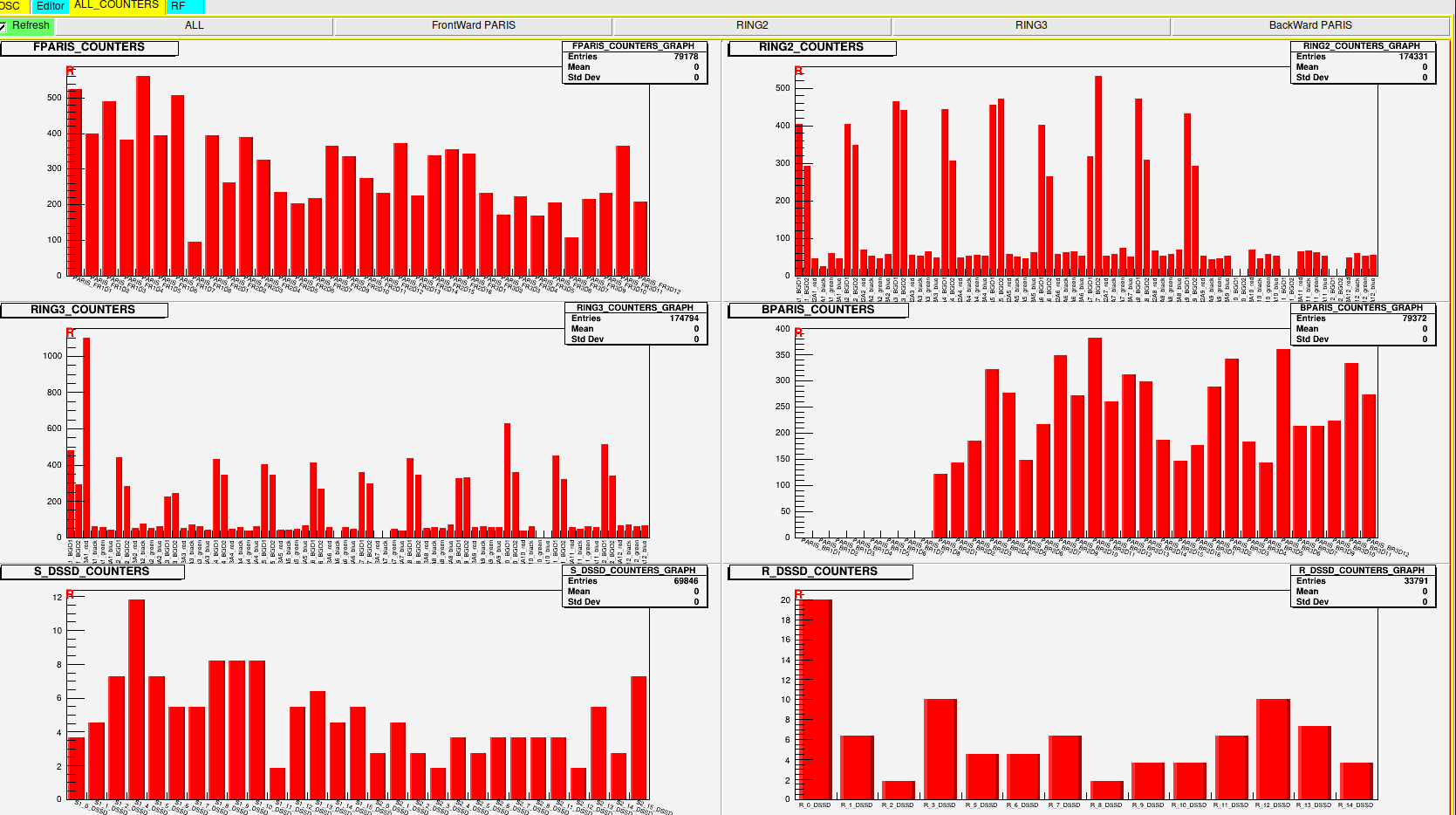This screenshot has width=1456, height=815.
Task: Switch to BackWard PARIS view
Action: point(1309,25)
